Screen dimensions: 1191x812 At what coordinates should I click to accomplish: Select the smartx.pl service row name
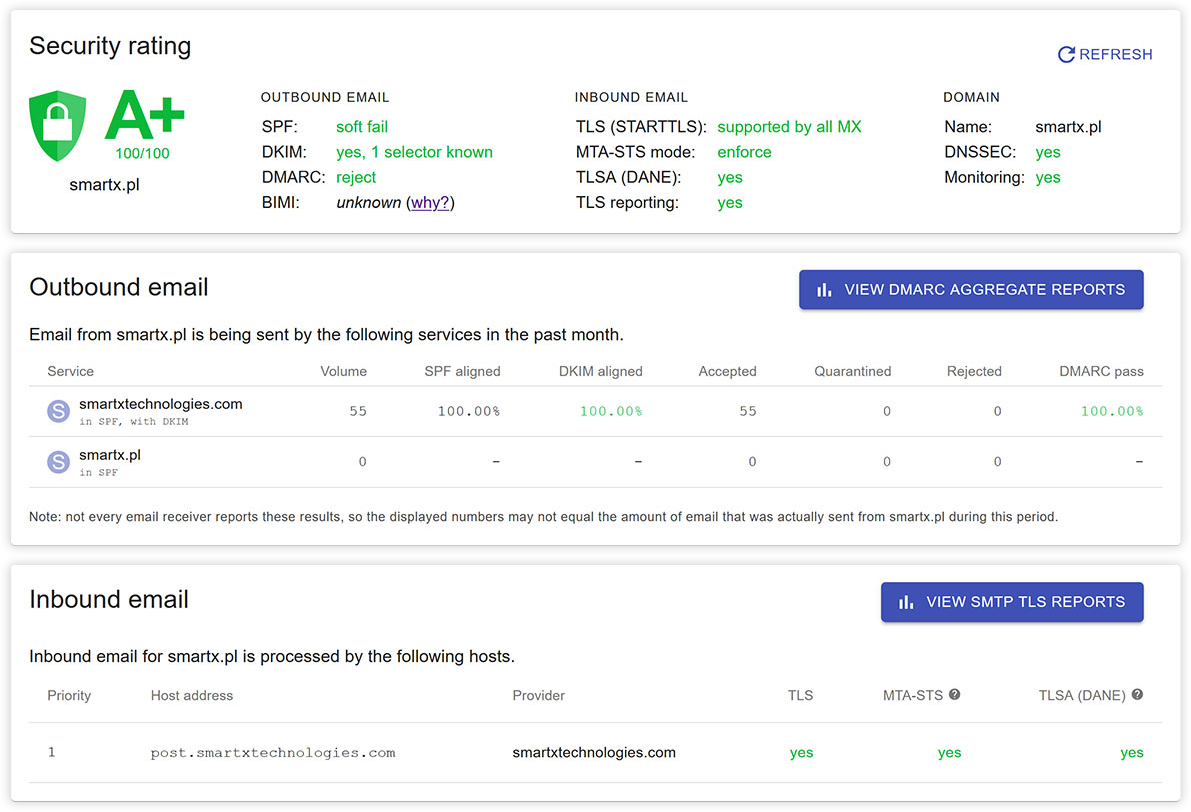[110, 455]
